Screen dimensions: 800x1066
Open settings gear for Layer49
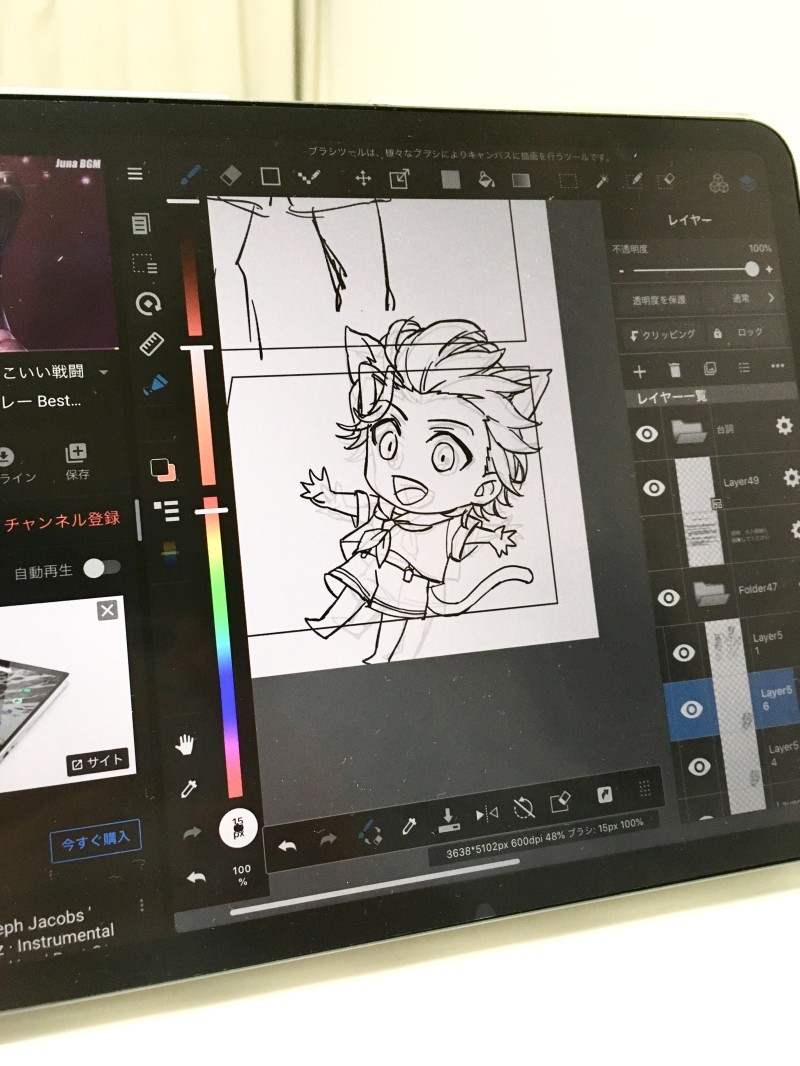click(791, 477)
